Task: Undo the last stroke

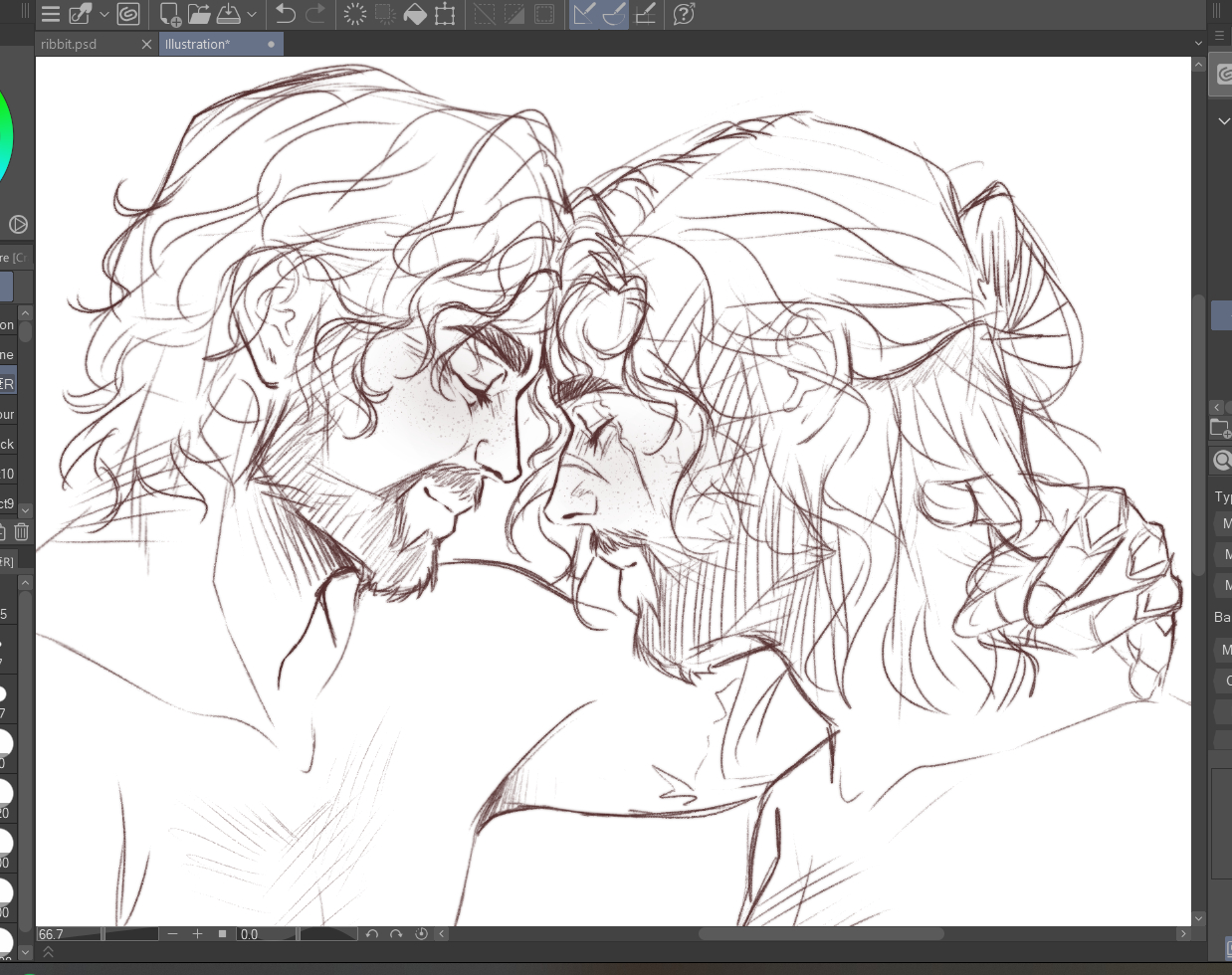Action: 286,14
